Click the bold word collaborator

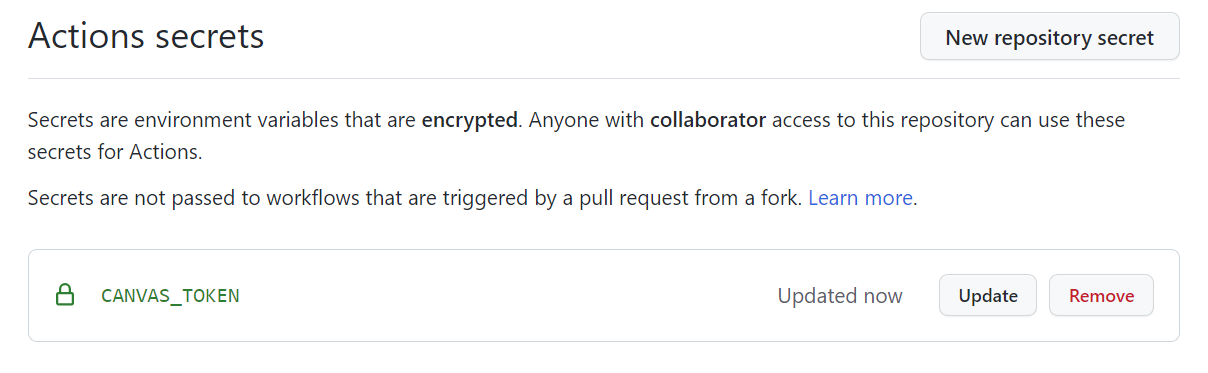point(708,121)
